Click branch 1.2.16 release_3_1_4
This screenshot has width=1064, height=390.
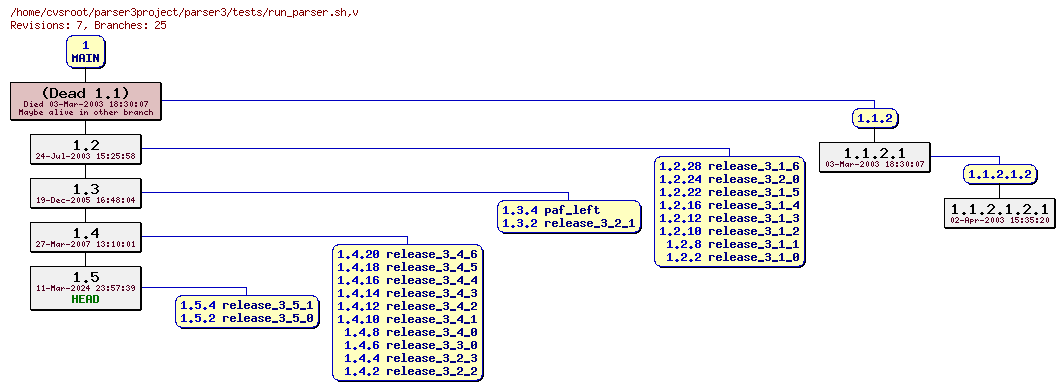[729, 205]
